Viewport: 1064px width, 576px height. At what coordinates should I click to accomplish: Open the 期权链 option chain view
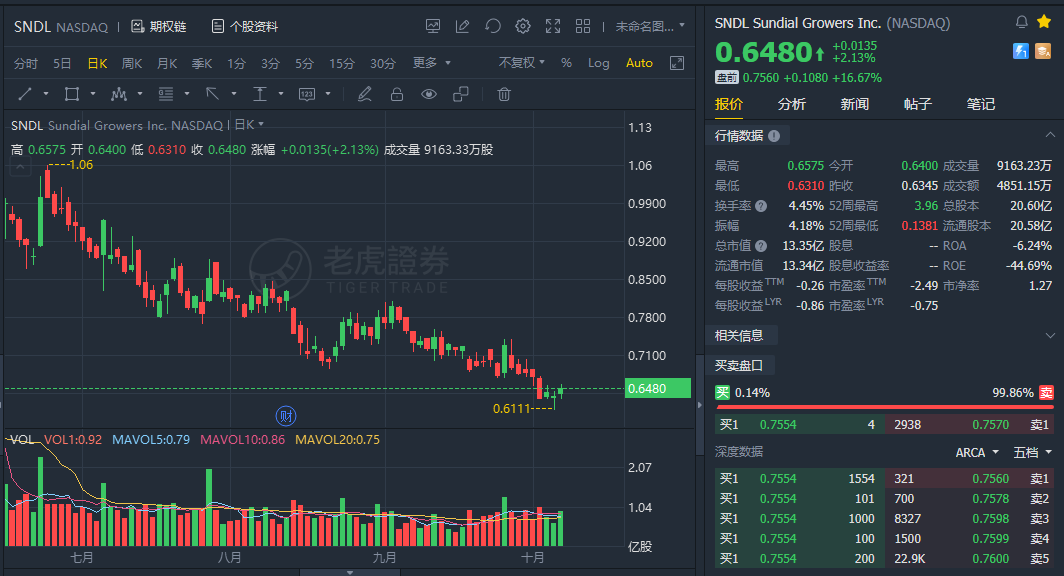159,26
